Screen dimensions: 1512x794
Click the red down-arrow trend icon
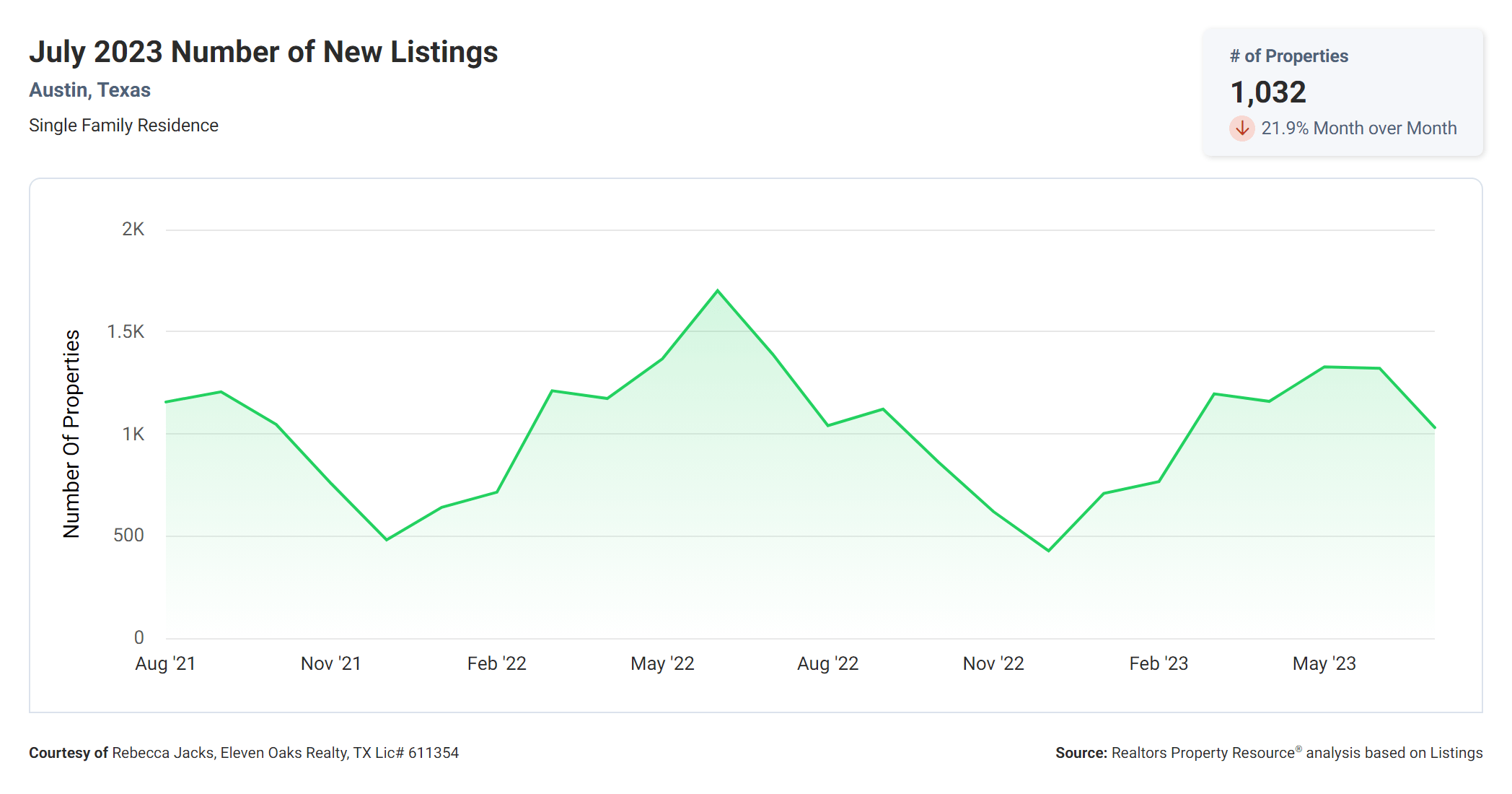click(1241, 128)
